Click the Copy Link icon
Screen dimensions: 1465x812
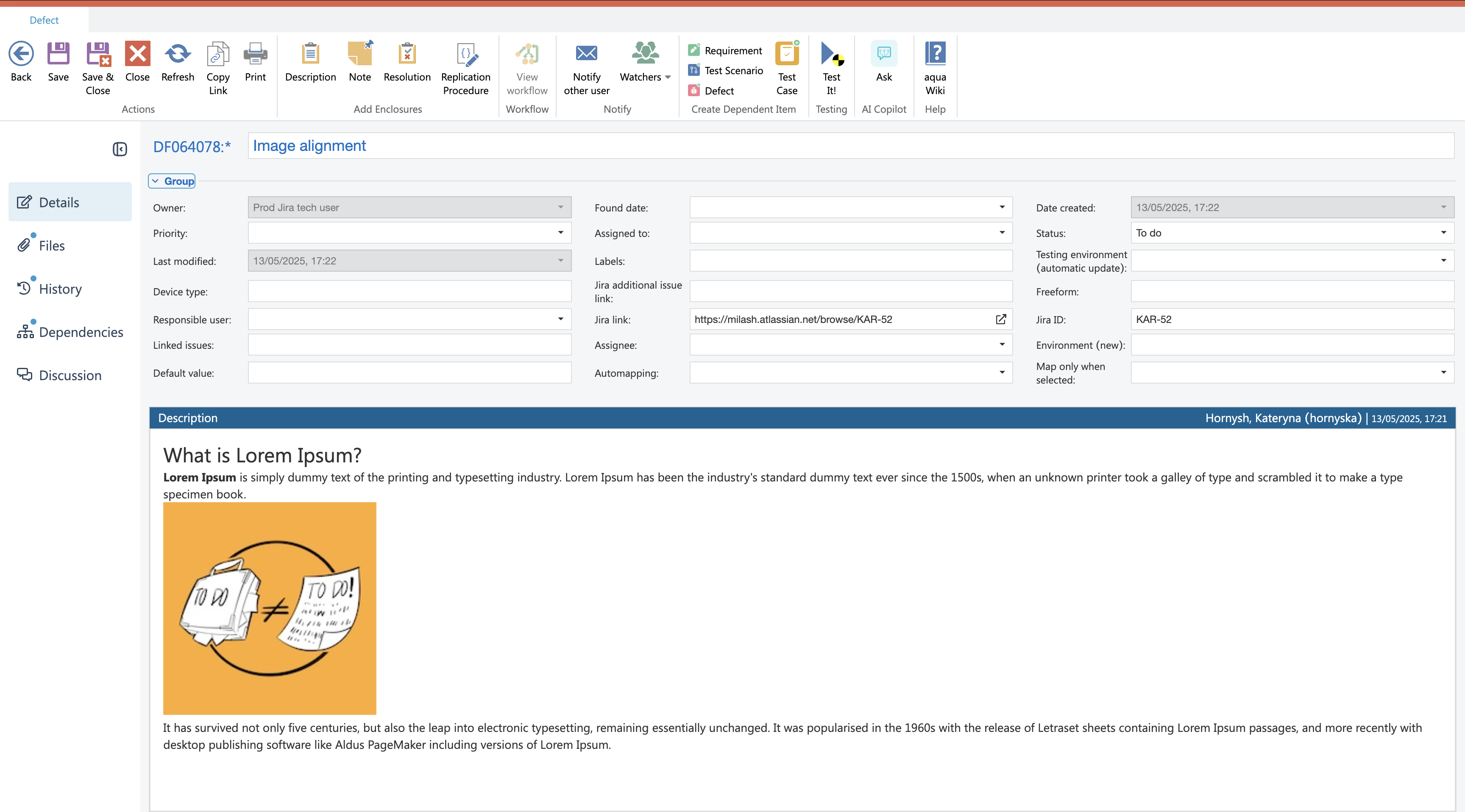[x=218, y=55]
